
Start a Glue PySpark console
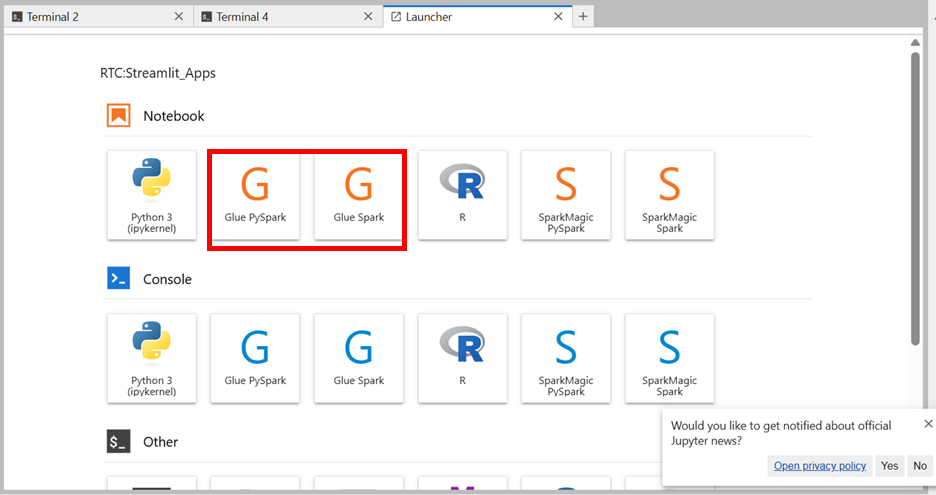[x=255, y=358]
